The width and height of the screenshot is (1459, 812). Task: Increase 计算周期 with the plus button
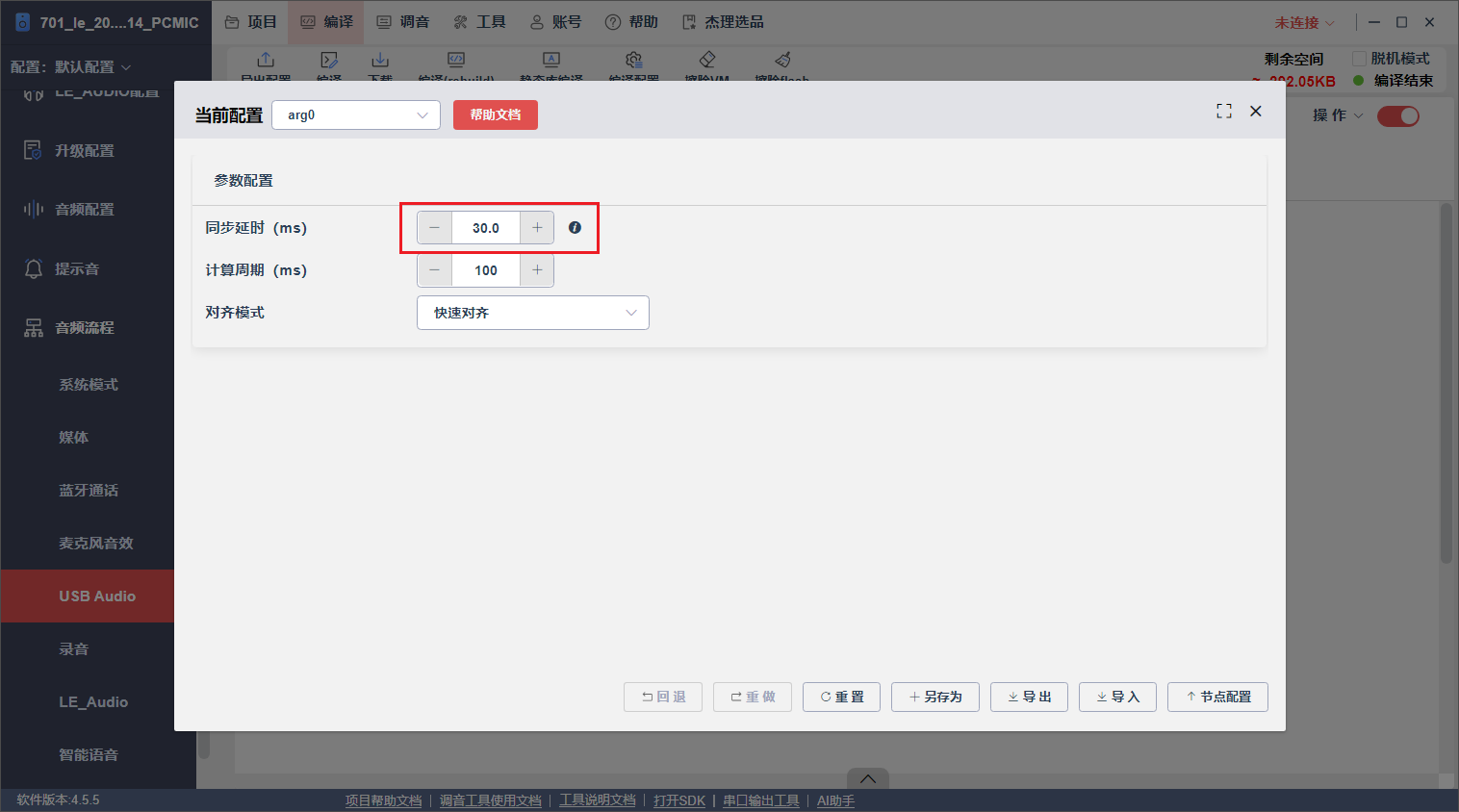[x=537, y=270]
